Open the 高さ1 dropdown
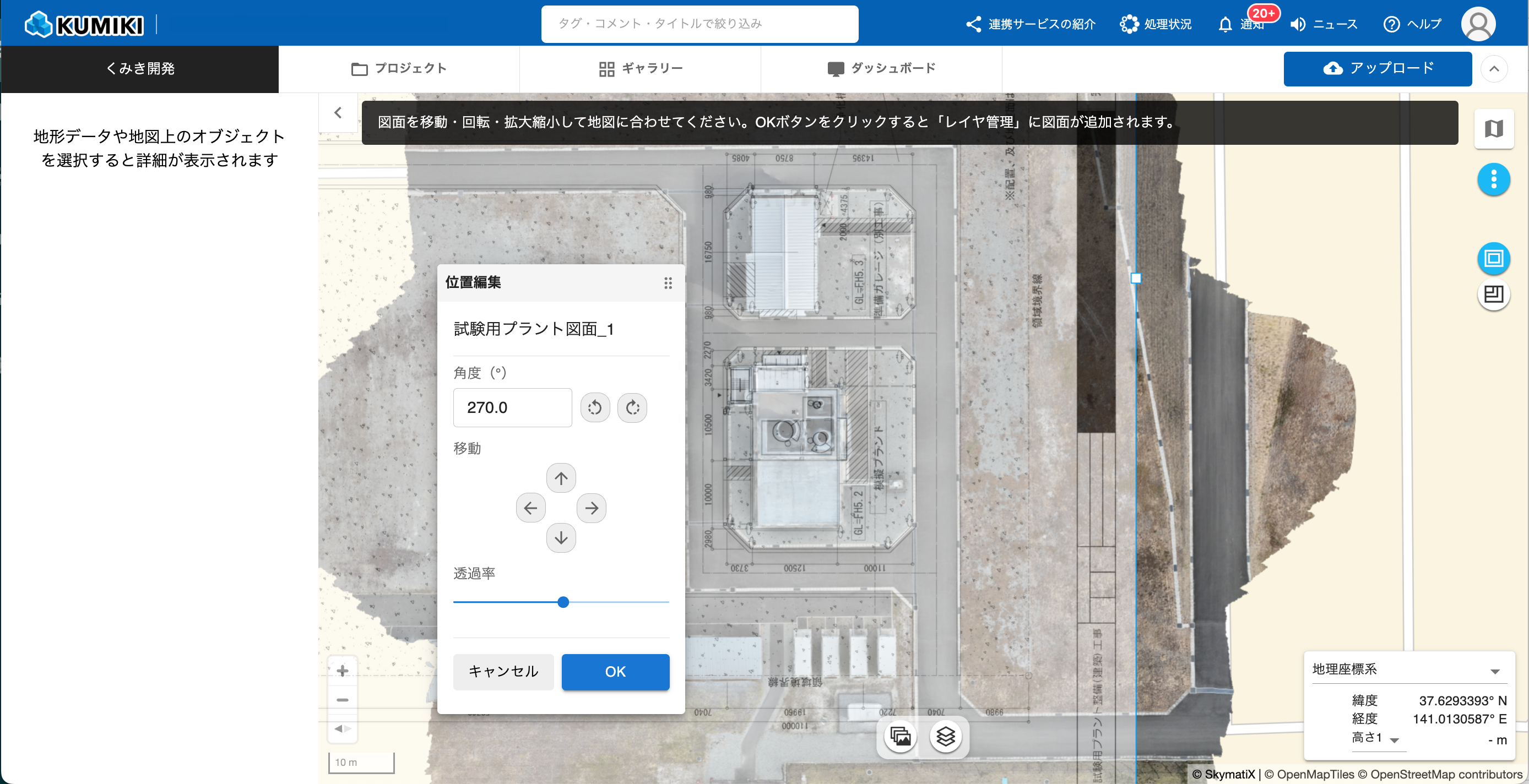1529x784 pixels. click(x=1394, y=739)
